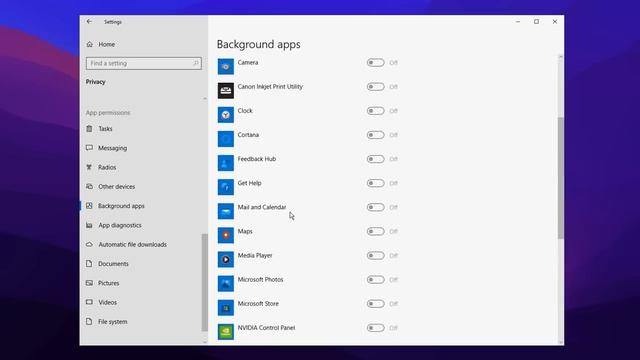
Task: Click the Microsoft Store app name
Action: tap(258, 304)
